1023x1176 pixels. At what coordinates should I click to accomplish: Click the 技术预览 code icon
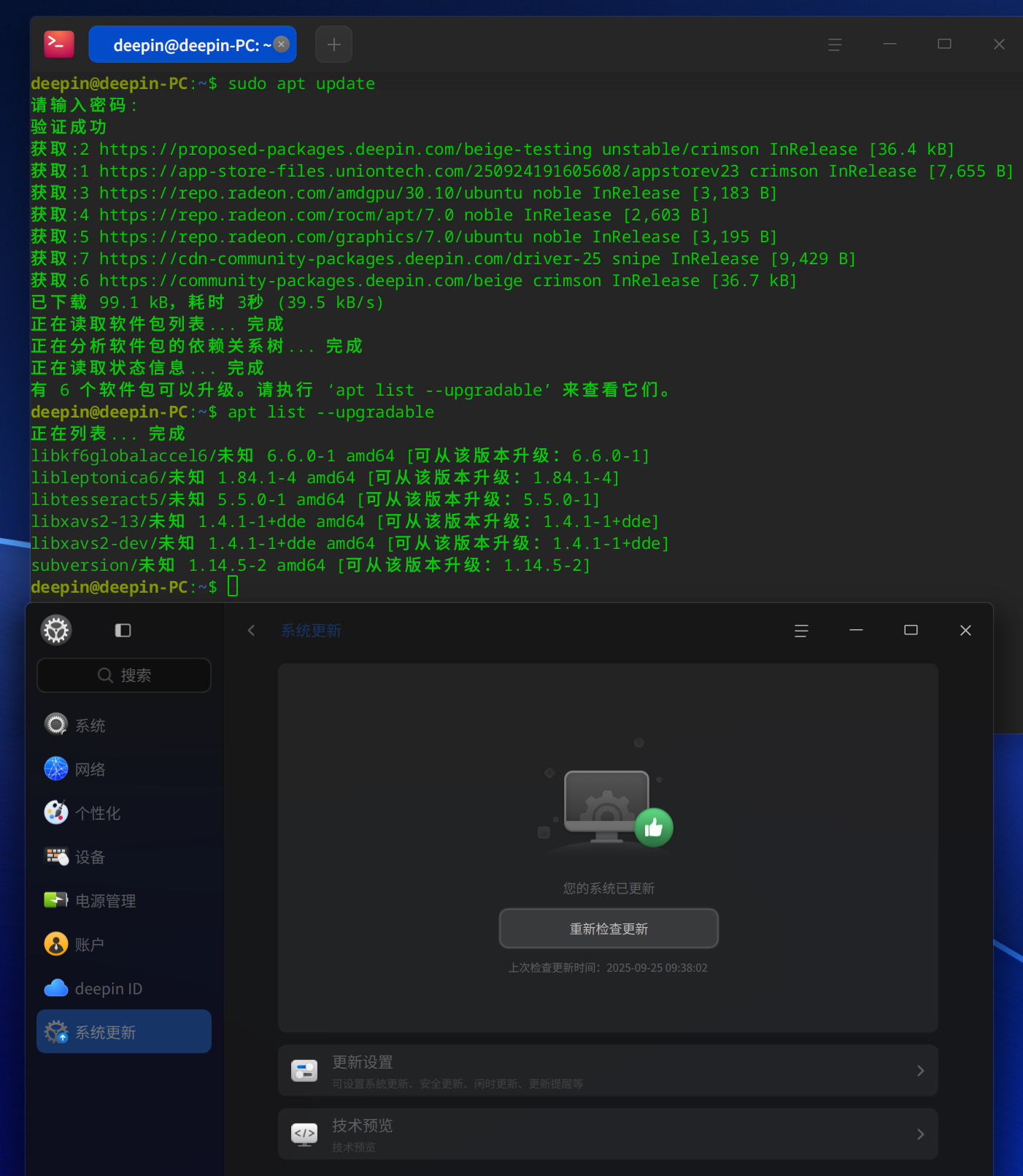tap(304, 1134)
